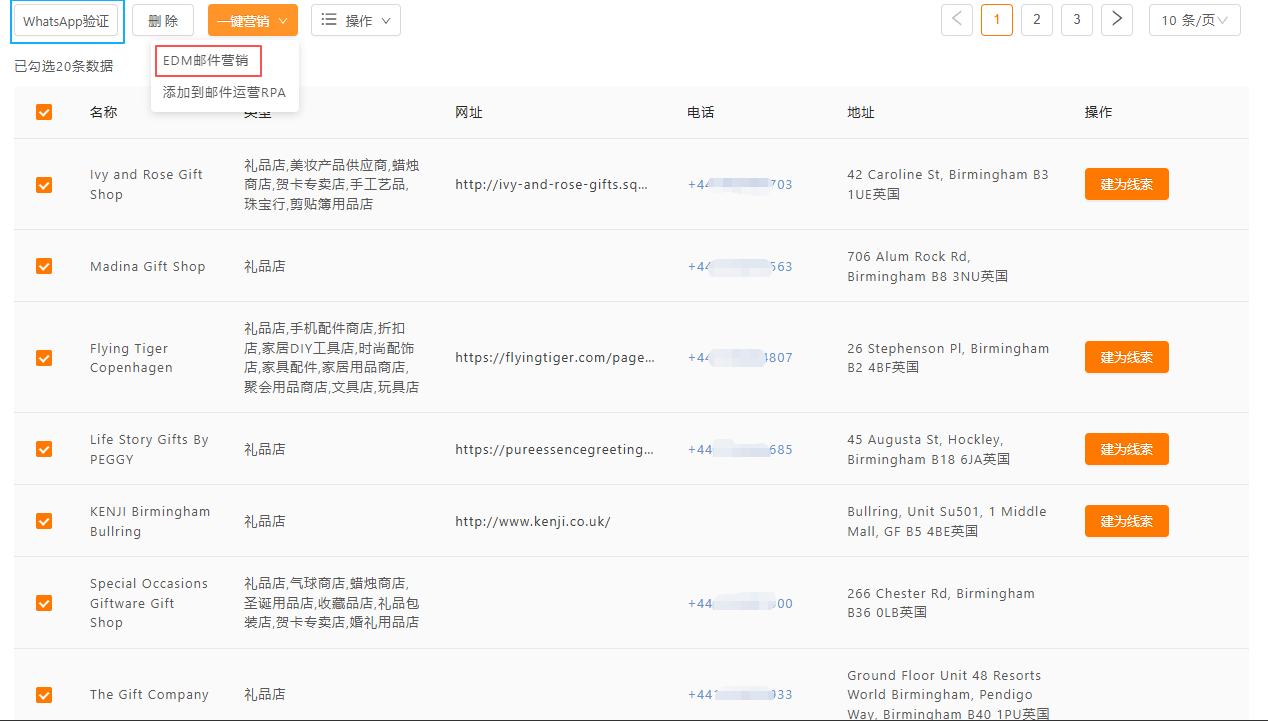The height and width of the screenshot is (721, 1268).
Task: Click Madina Gift Shop phone number
Action: 740,266
